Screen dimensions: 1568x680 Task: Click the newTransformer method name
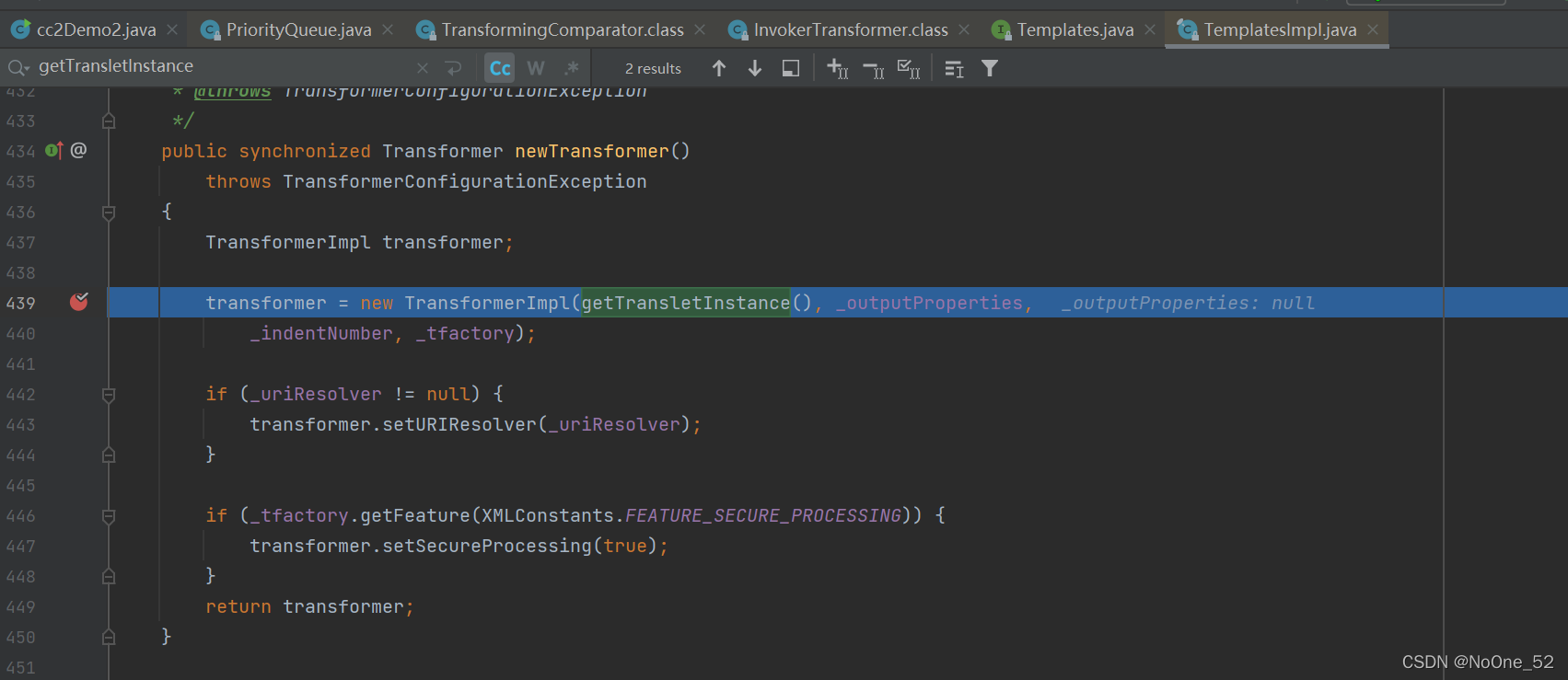coord(592,151)
